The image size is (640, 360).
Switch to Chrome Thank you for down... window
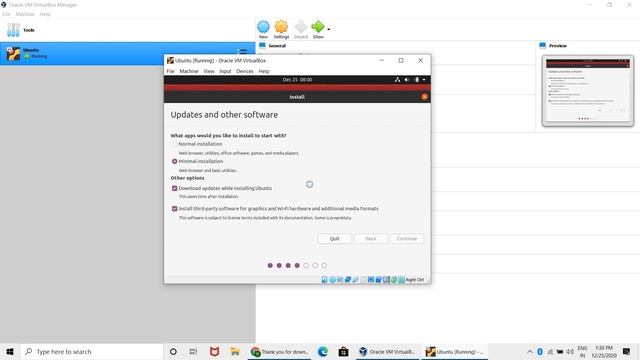[x=280, y=351]
